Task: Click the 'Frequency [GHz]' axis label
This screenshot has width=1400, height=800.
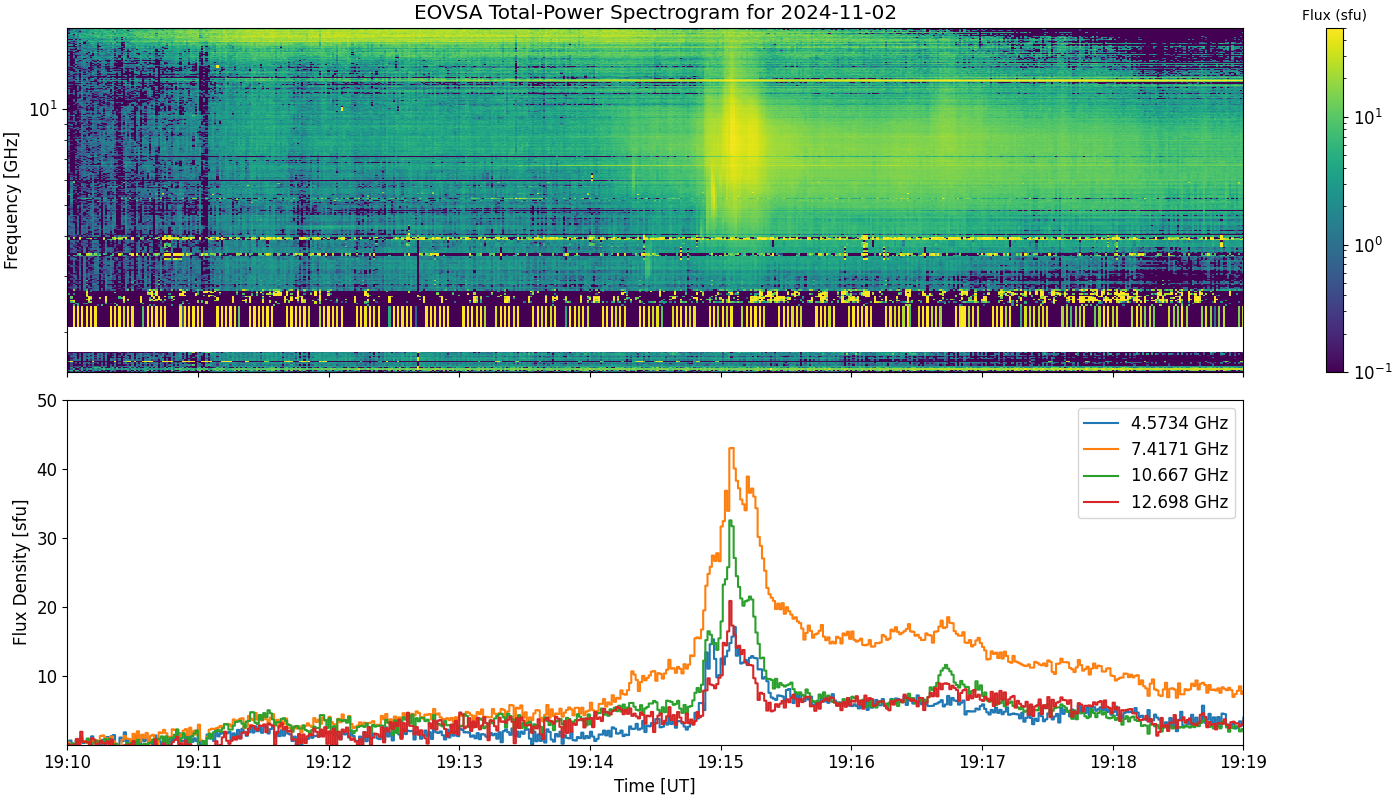Action: (x=12, y=200)
